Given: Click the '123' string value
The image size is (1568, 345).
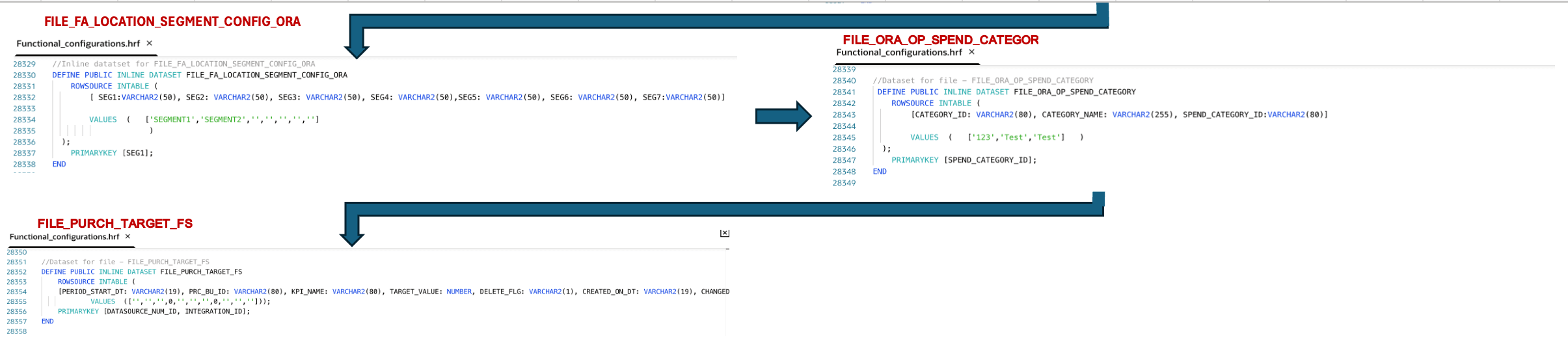Looking at the screenshot, I should click(x=983, y=137).
